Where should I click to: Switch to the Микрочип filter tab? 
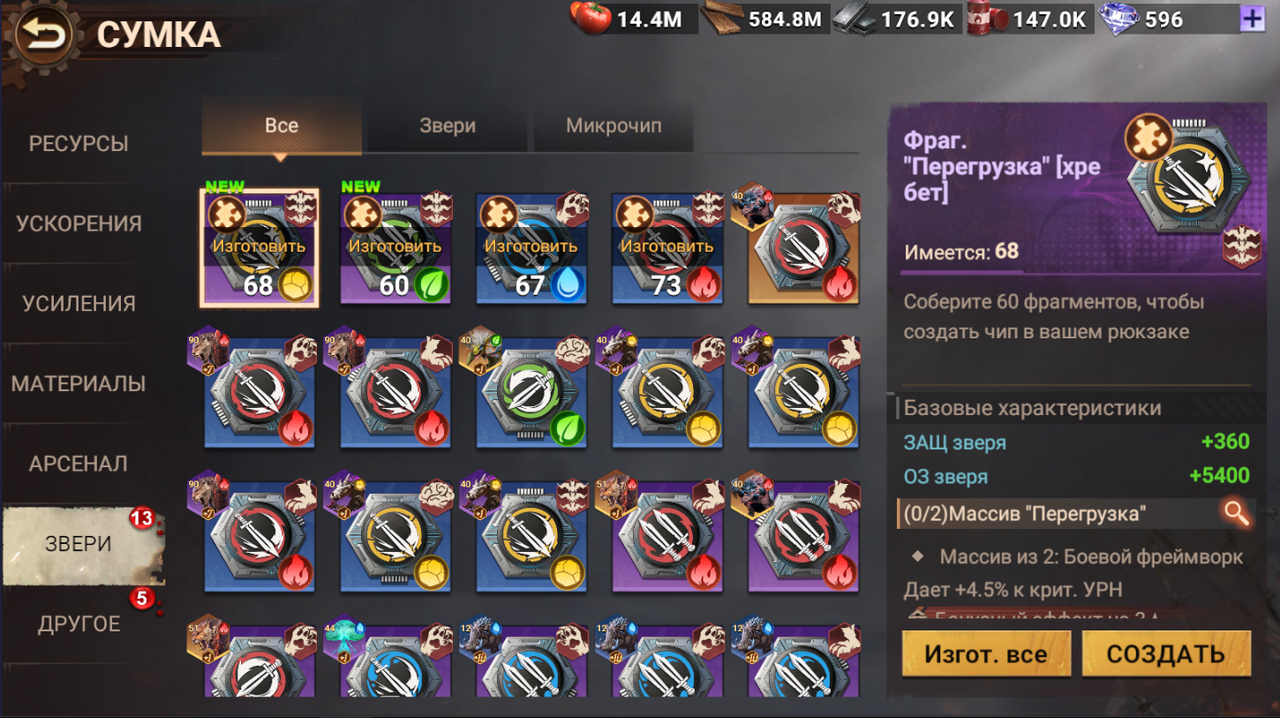pyautogui.click(x=614, y=126)
